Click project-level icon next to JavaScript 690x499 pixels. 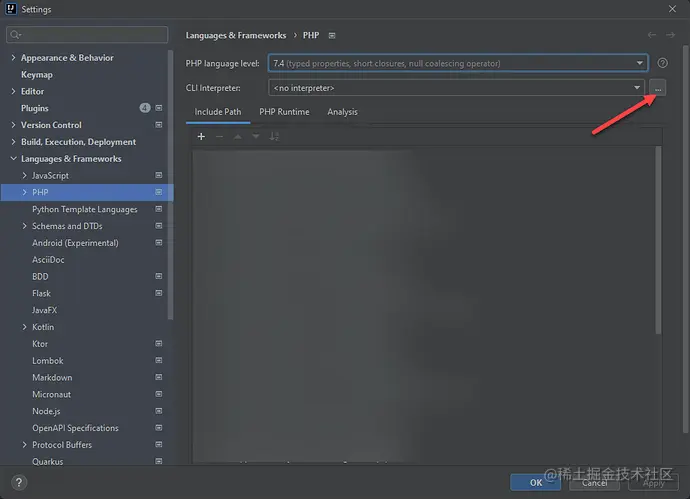pyautogui.click(x=159, y=175)
